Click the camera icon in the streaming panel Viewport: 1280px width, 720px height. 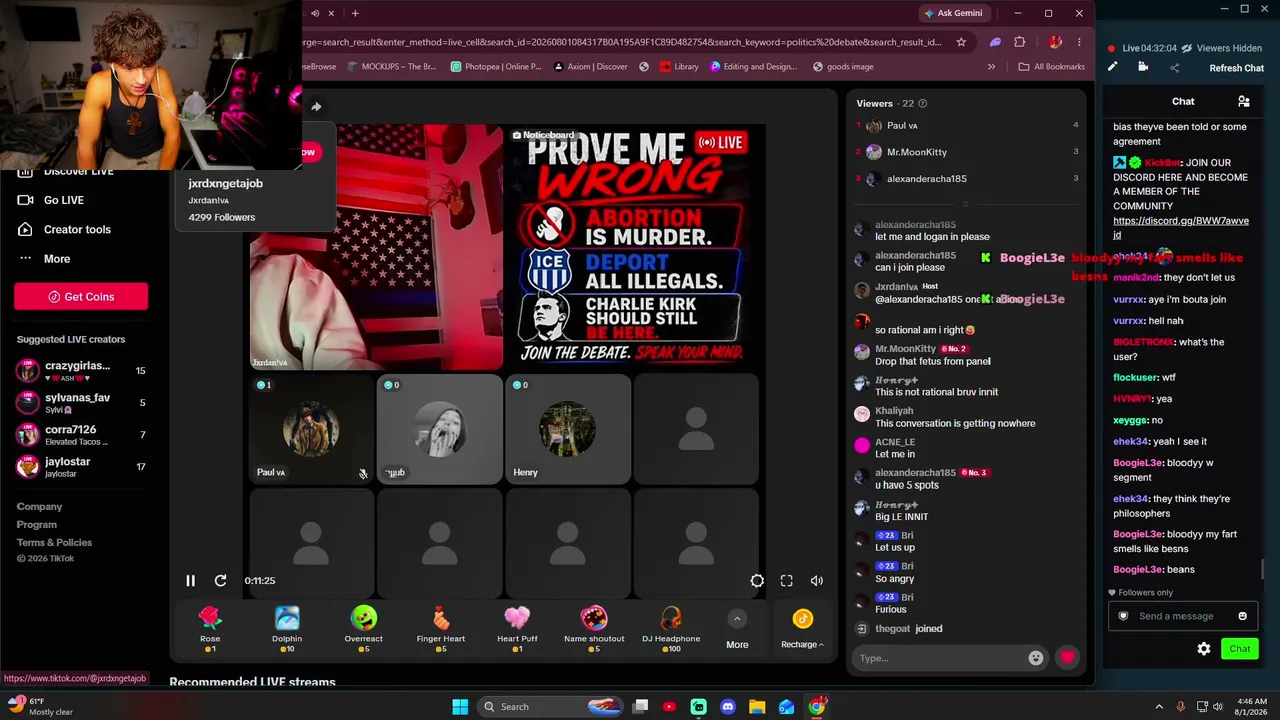(x=1143, y=67)
